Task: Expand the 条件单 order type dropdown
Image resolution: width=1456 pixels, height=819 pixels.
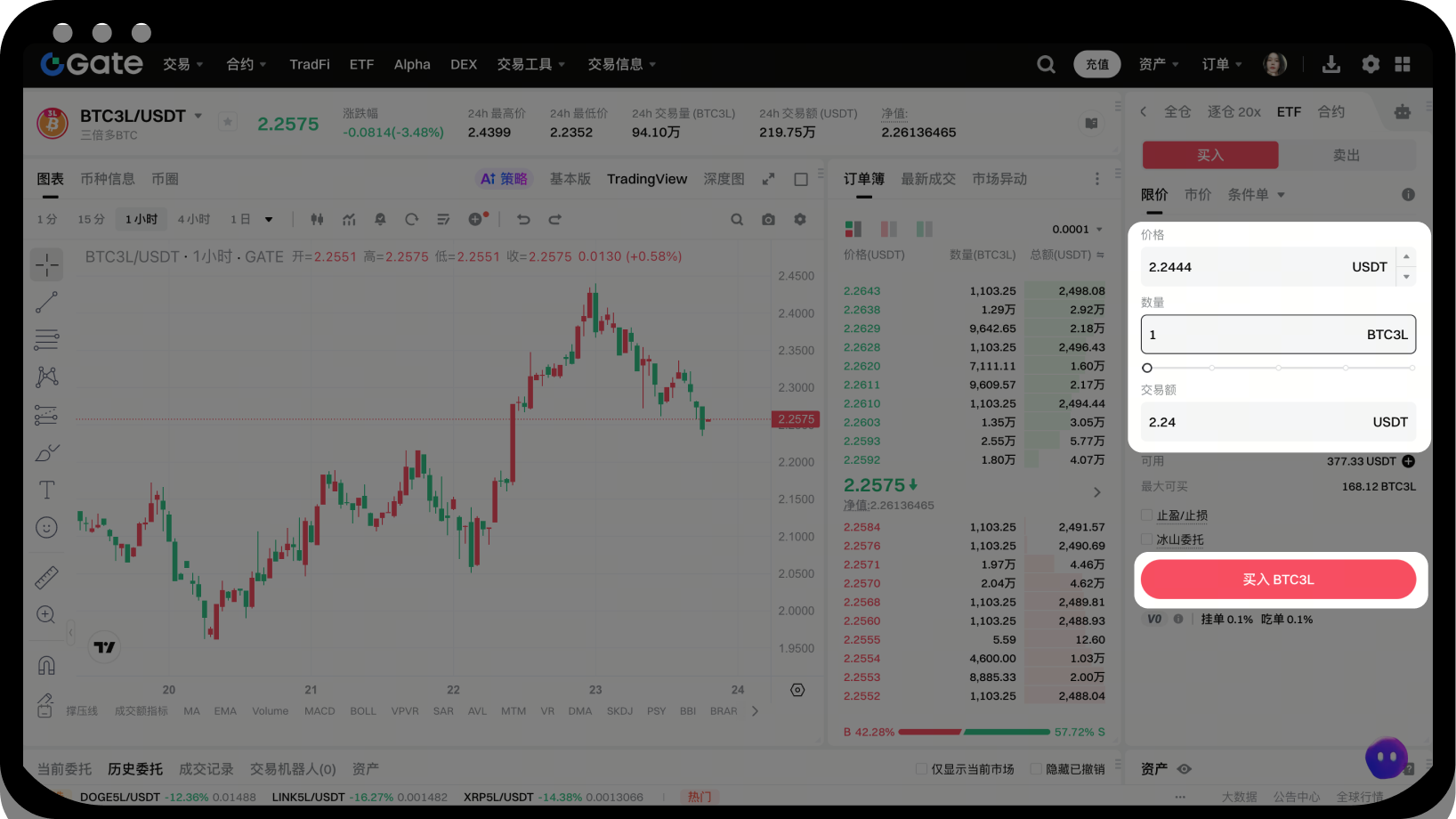Action: pyautogui.click(x=1256, y=195)
